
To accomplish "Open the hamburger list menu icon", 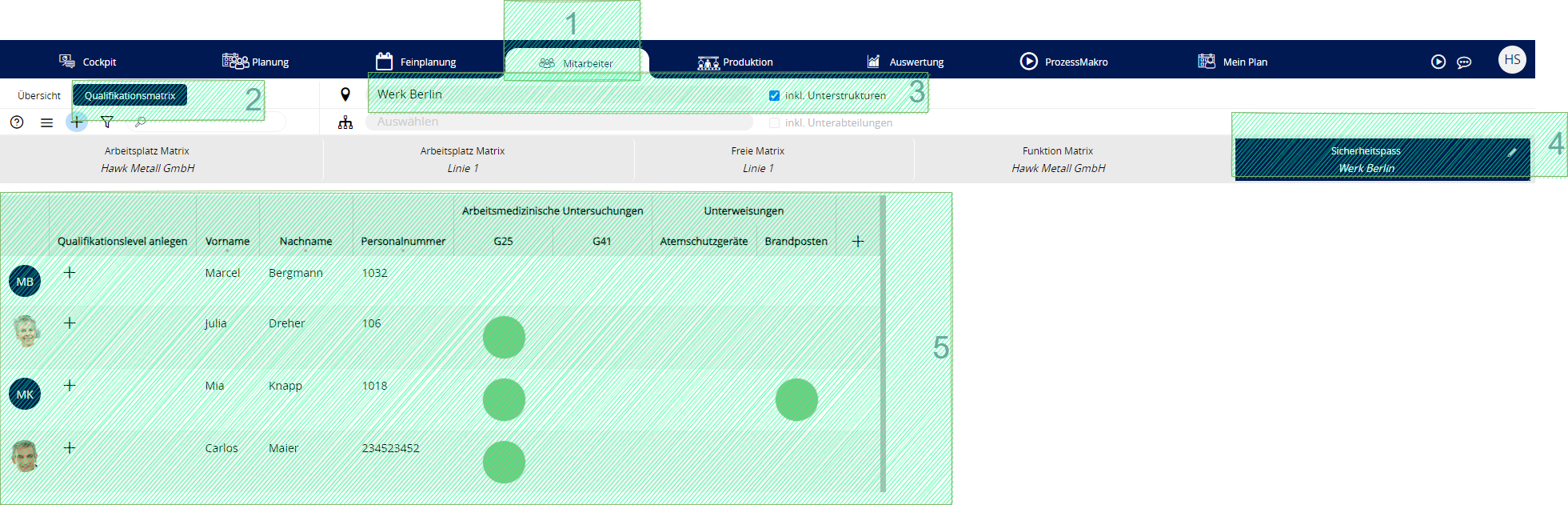I will (x=47, y=122).
